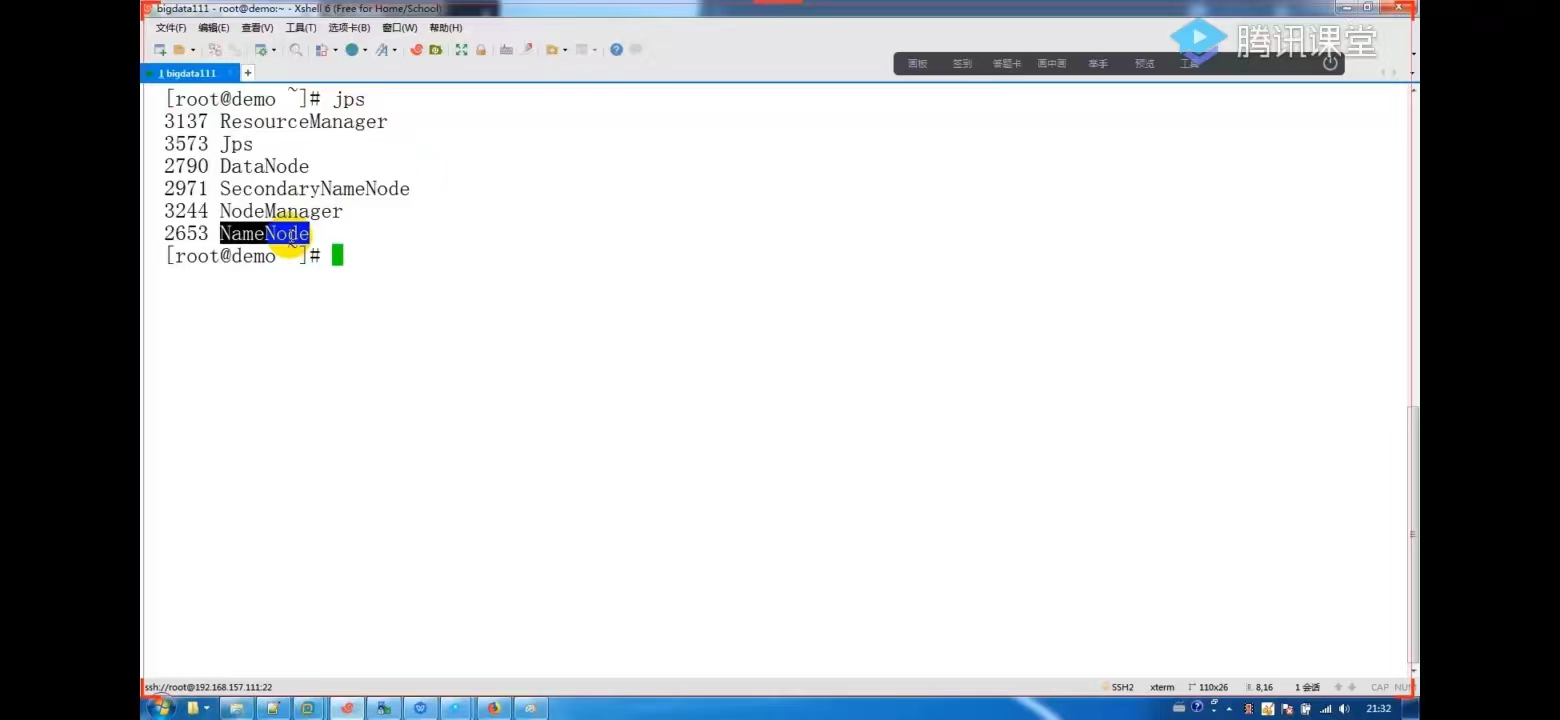Click the xterm status bar entry
This screenshot has height=720, width=1560.
pos(1162,688)
